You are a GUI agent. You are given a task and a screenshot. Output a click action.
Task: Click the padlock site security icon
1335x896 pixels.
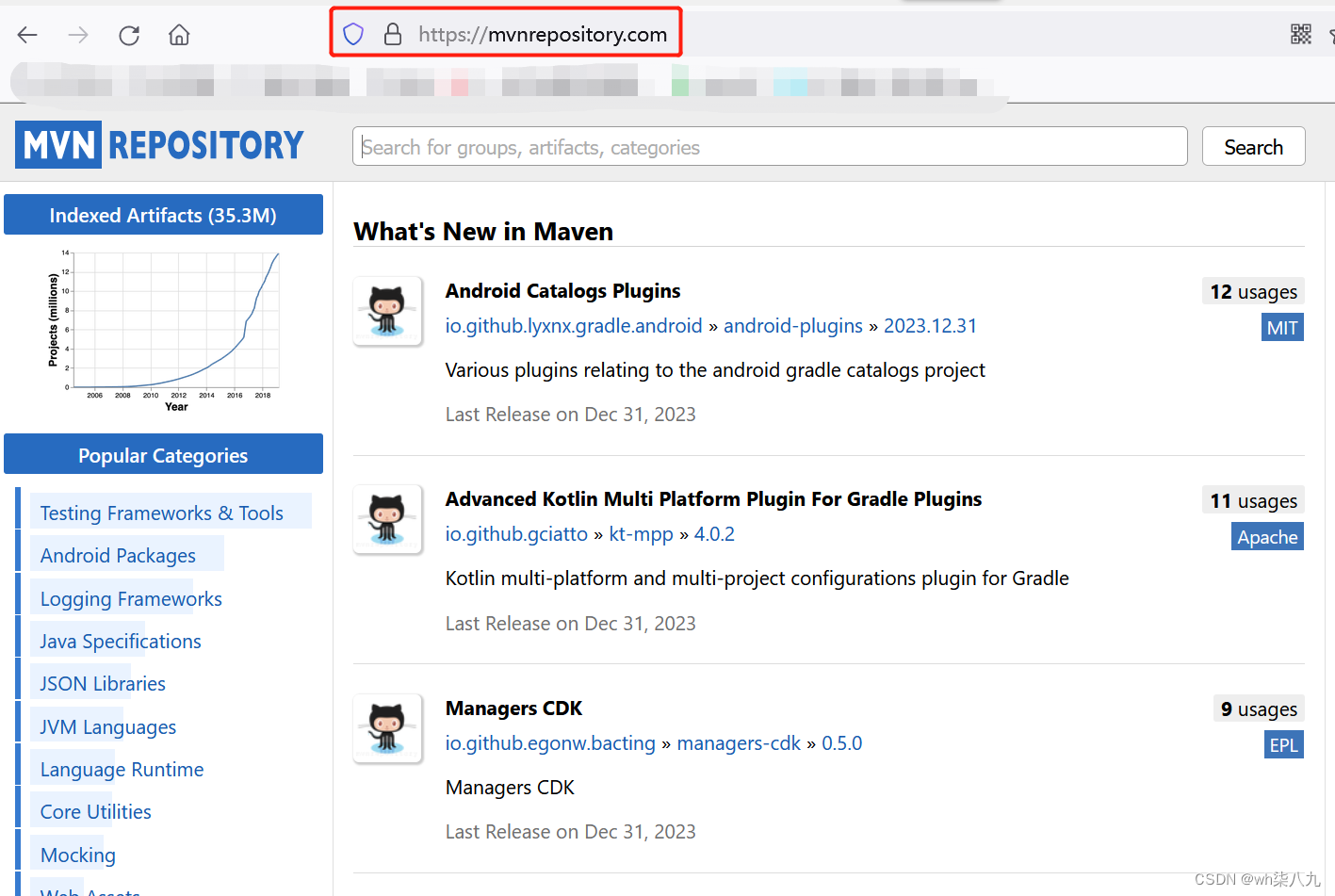coord(393,35)
